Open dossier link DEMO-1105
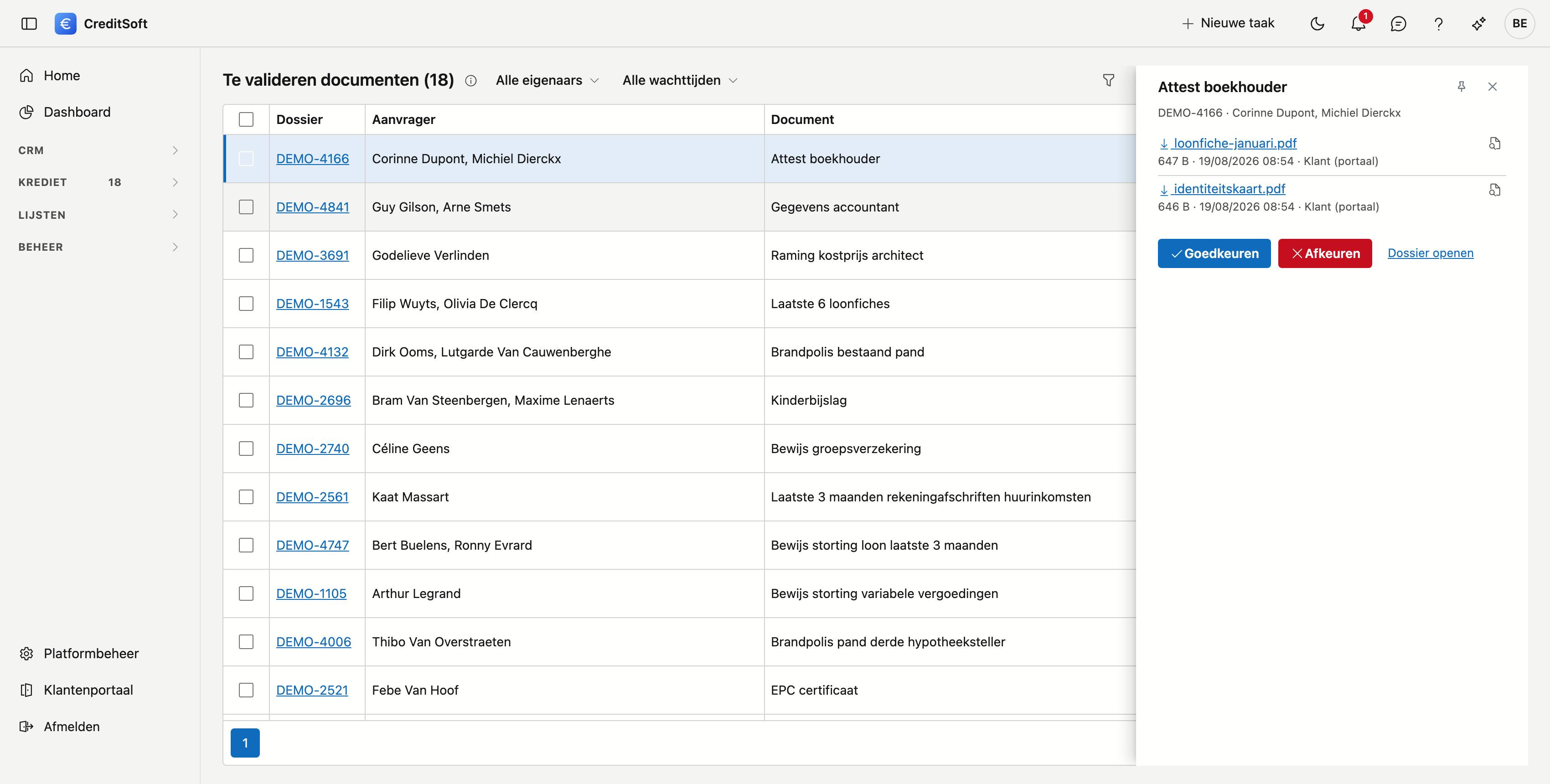 (311, 594)
